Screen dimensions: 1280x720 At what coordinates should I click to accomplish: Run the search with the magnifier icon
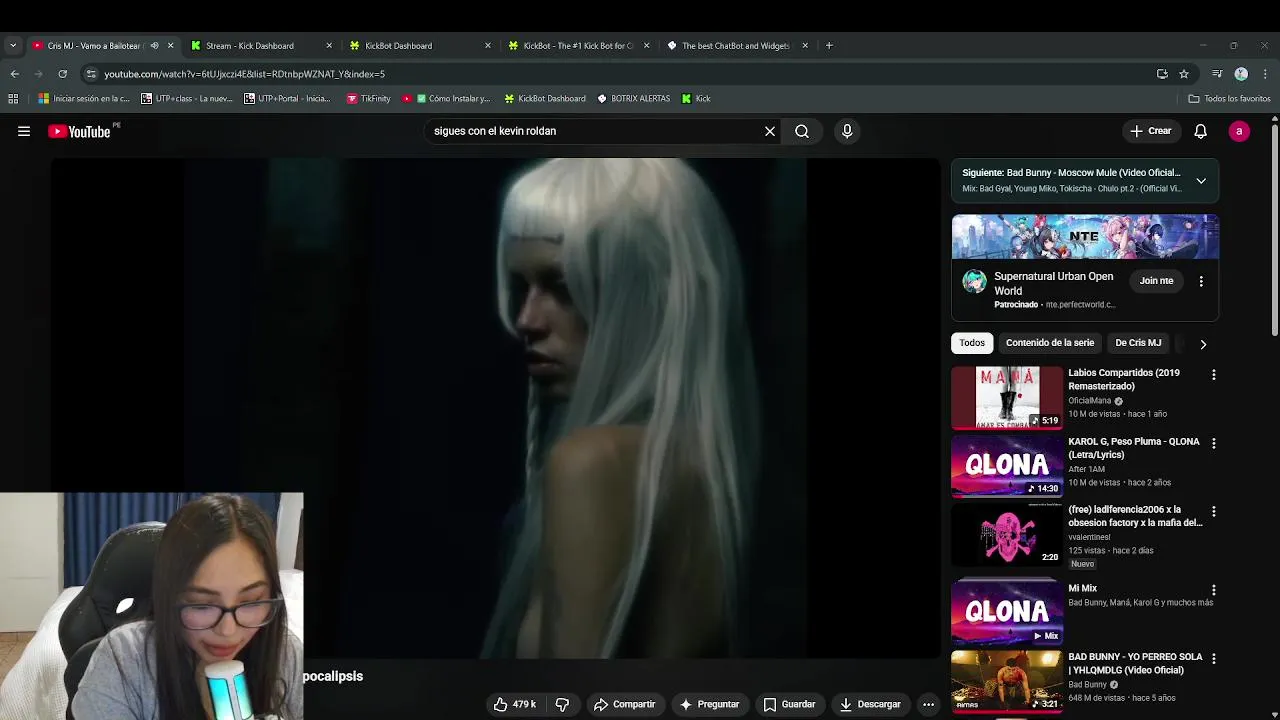[x=802, y=131]
